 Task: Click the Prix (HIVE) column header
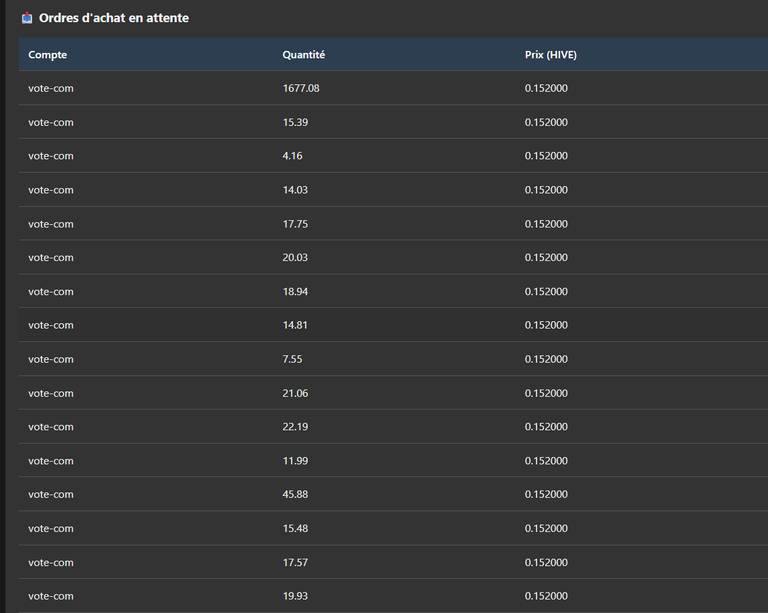pyautogui.click(x=551, y=55)
